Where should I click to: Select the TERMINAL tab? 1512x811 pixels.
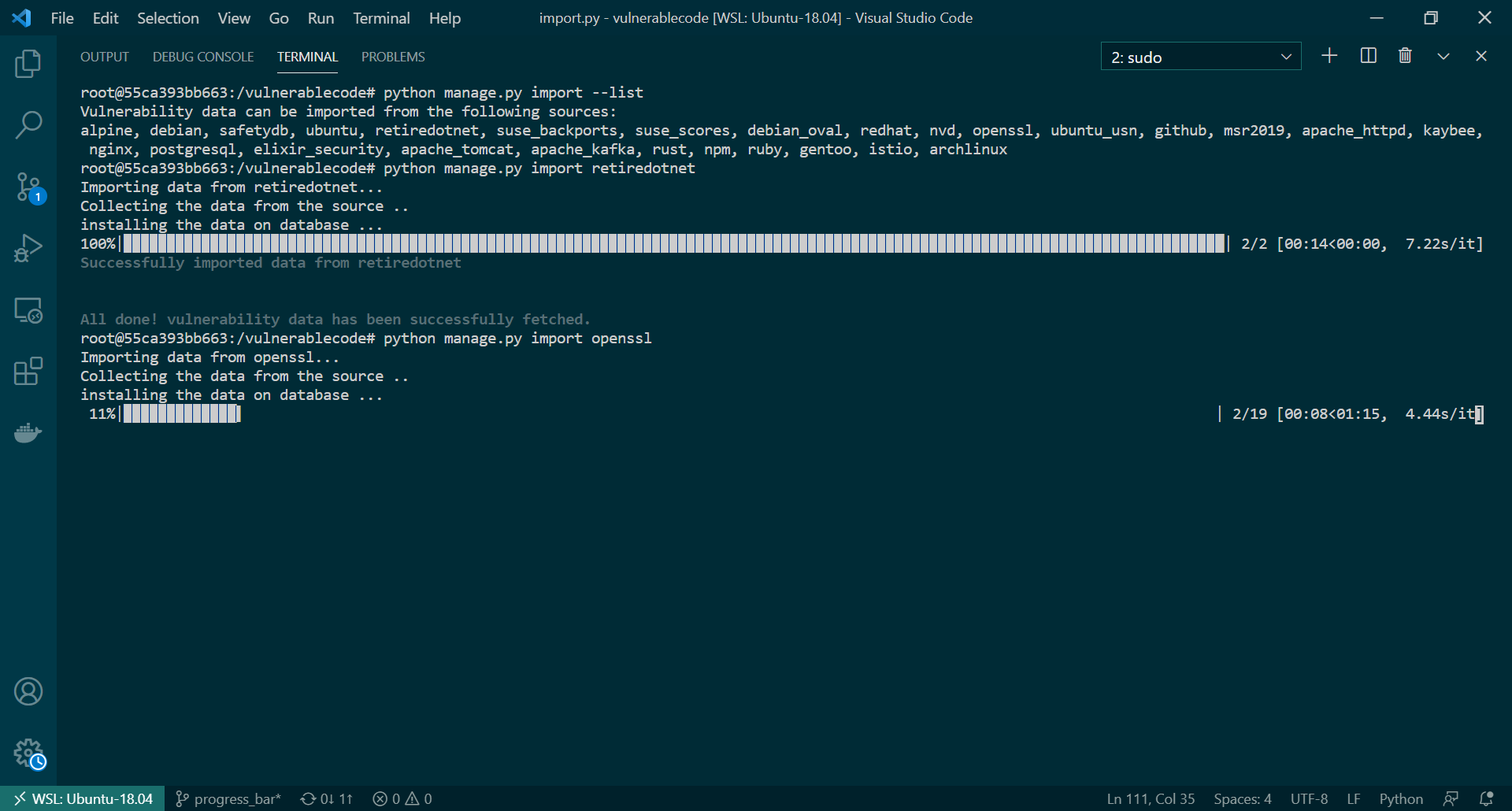pyautogui.click(x=307, y=57)
